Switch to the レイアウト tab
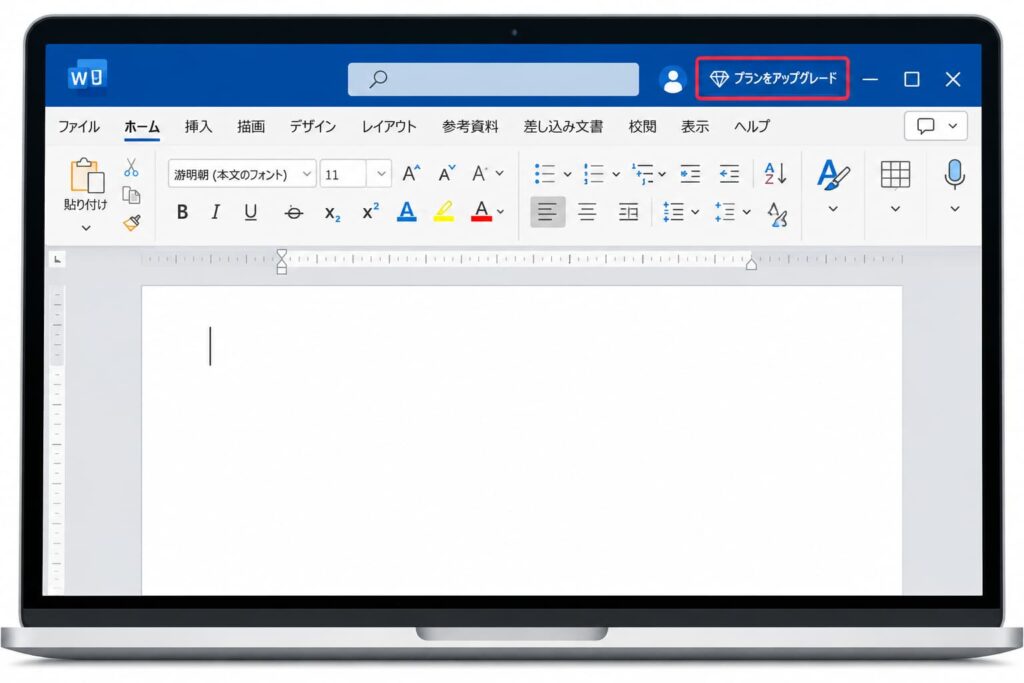Viewport: 1024px width, 683px height. [389, 126]
